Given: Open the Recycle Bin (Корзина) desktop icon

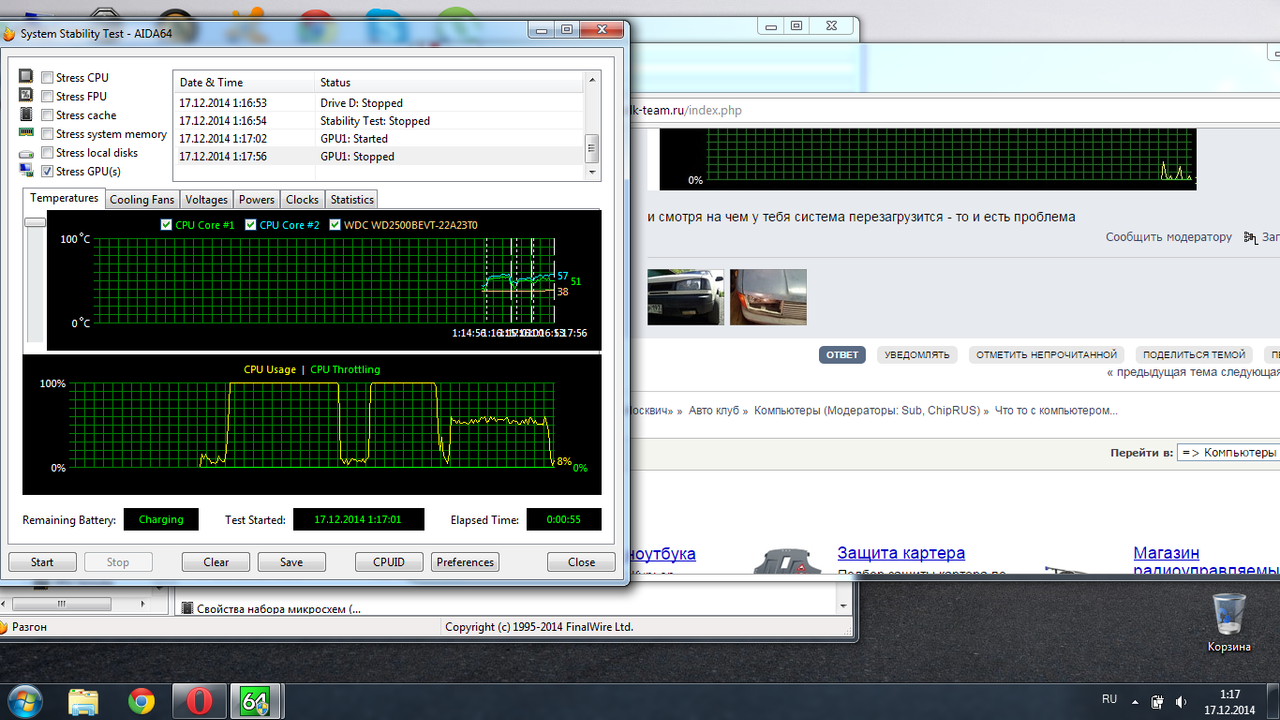Looking at the screenshot, I should [x=1229, y=622].
